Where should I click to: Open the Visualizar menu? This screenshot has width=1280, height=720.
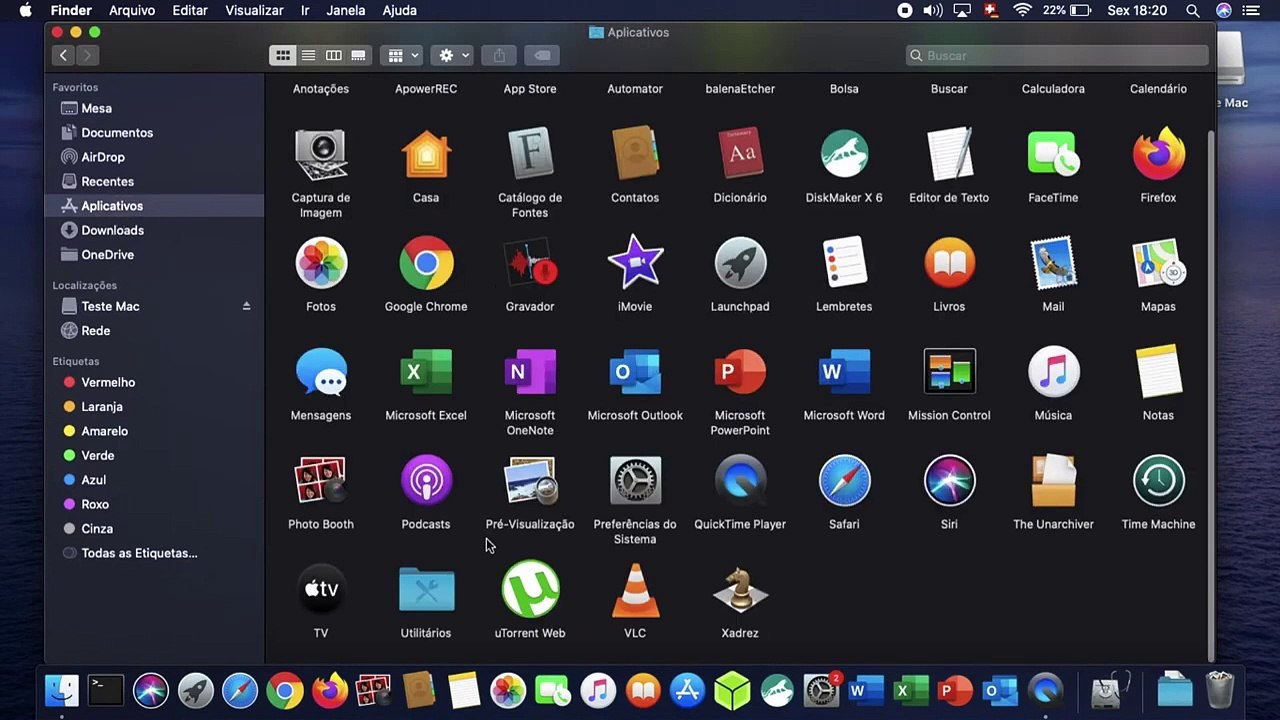pyautogui.click(x=254, y=10)
